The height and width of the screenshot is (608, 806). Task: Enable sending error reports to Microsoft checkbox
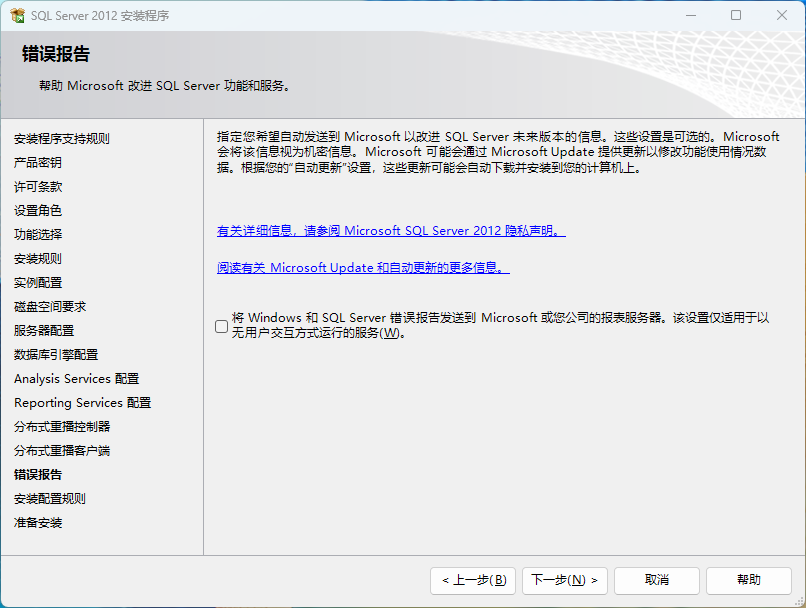point(222,326)
